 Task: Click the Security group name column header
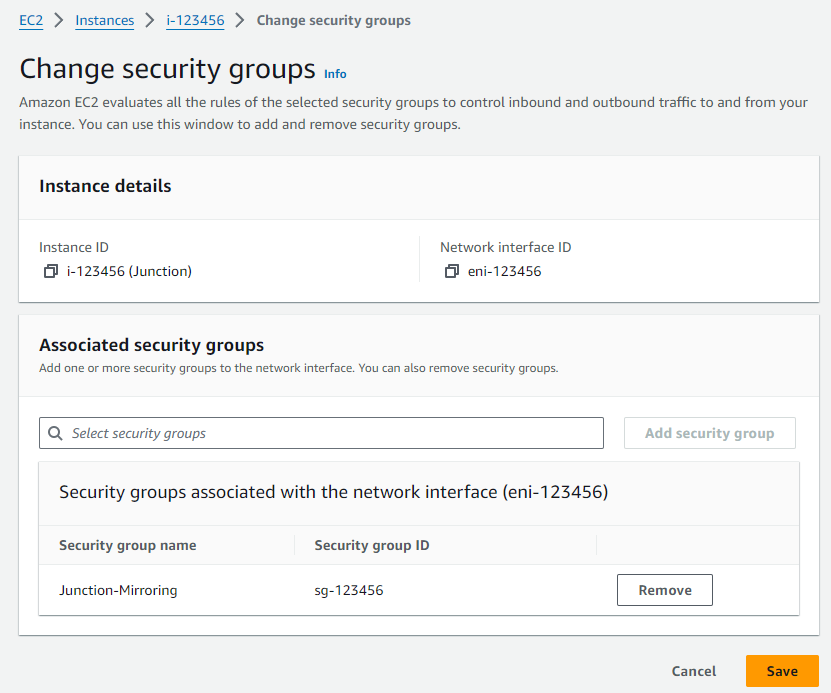click(128, 545)
